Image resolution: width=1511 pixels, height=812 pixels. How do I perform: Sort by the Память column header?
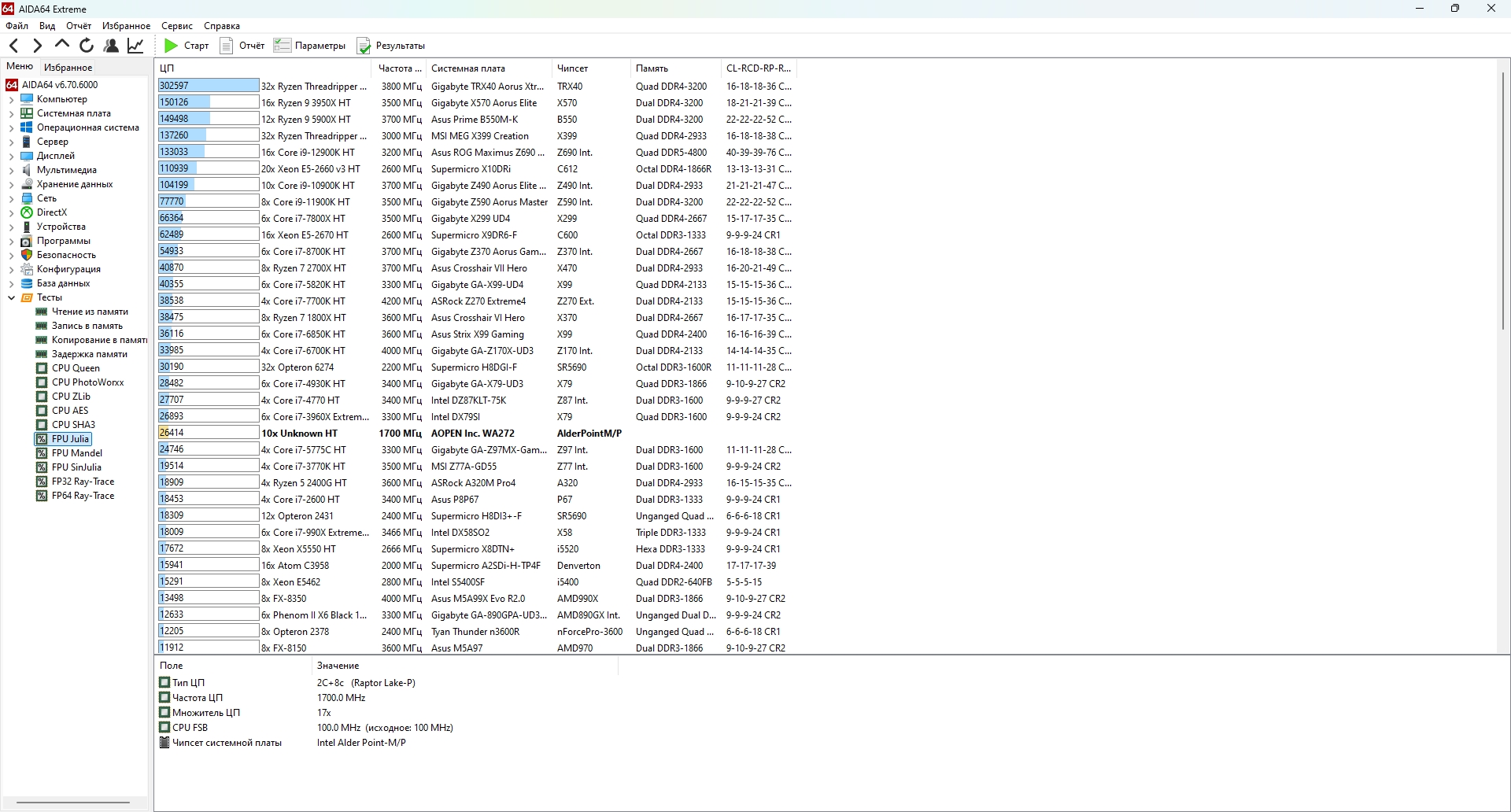point(676,68)
